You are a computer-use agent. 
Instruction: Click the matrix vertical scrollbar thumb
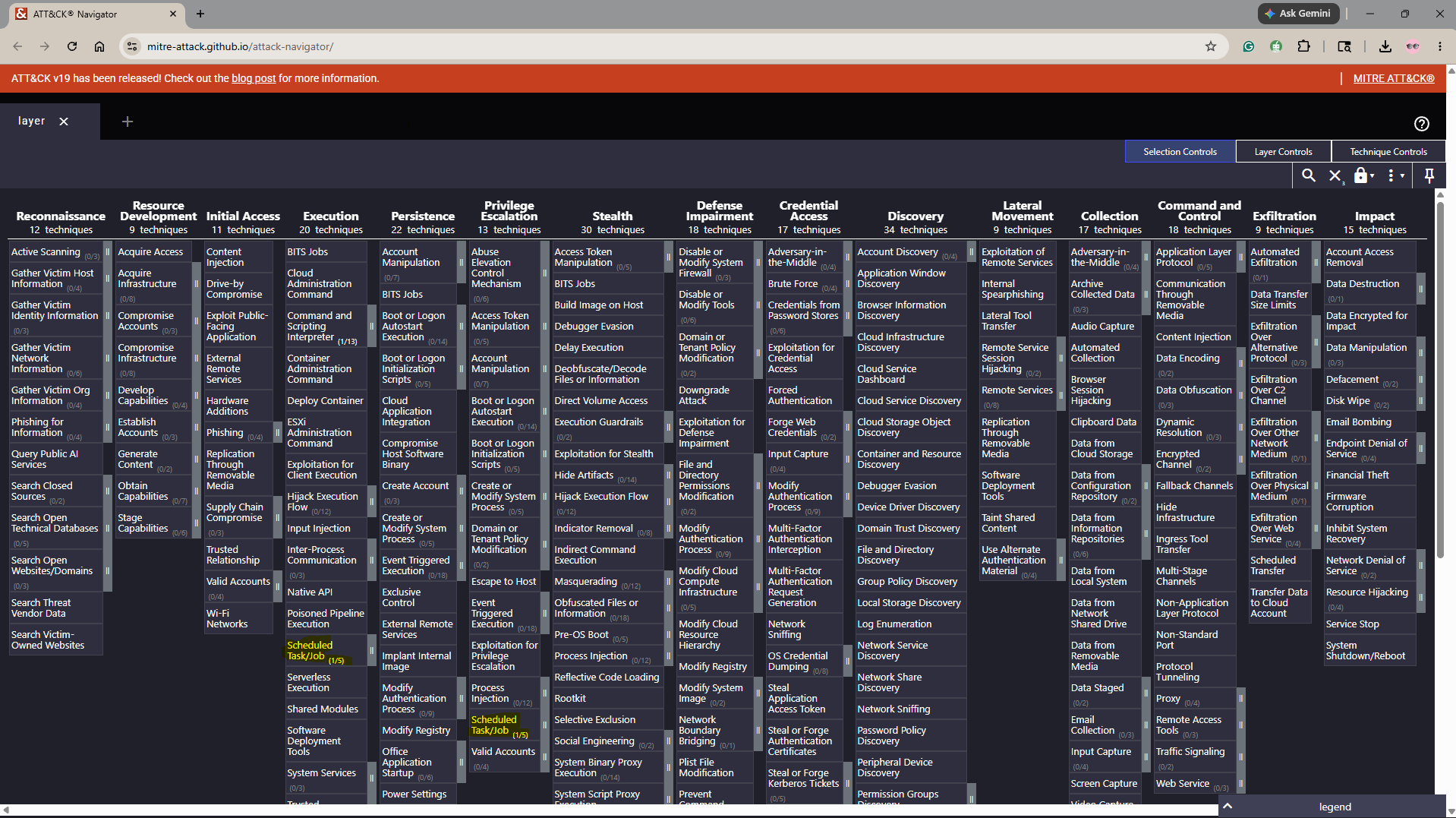[1440, 380]
